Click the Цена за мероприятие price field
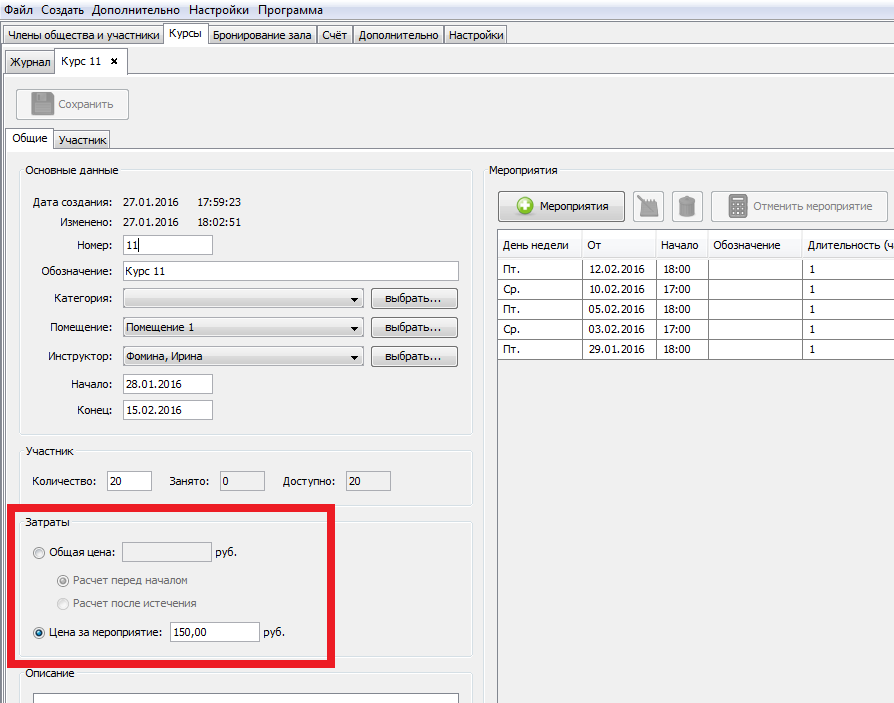Image resolution: width=894 pixels, height=703 pixels. 215,632
